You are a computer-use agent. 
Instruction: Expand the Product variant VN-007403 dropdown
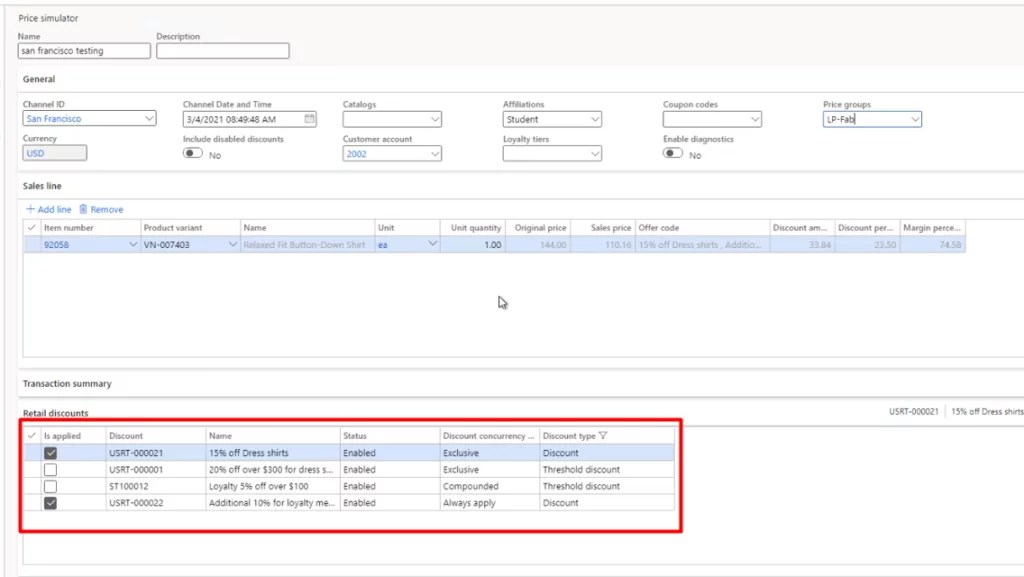(232, 244)
